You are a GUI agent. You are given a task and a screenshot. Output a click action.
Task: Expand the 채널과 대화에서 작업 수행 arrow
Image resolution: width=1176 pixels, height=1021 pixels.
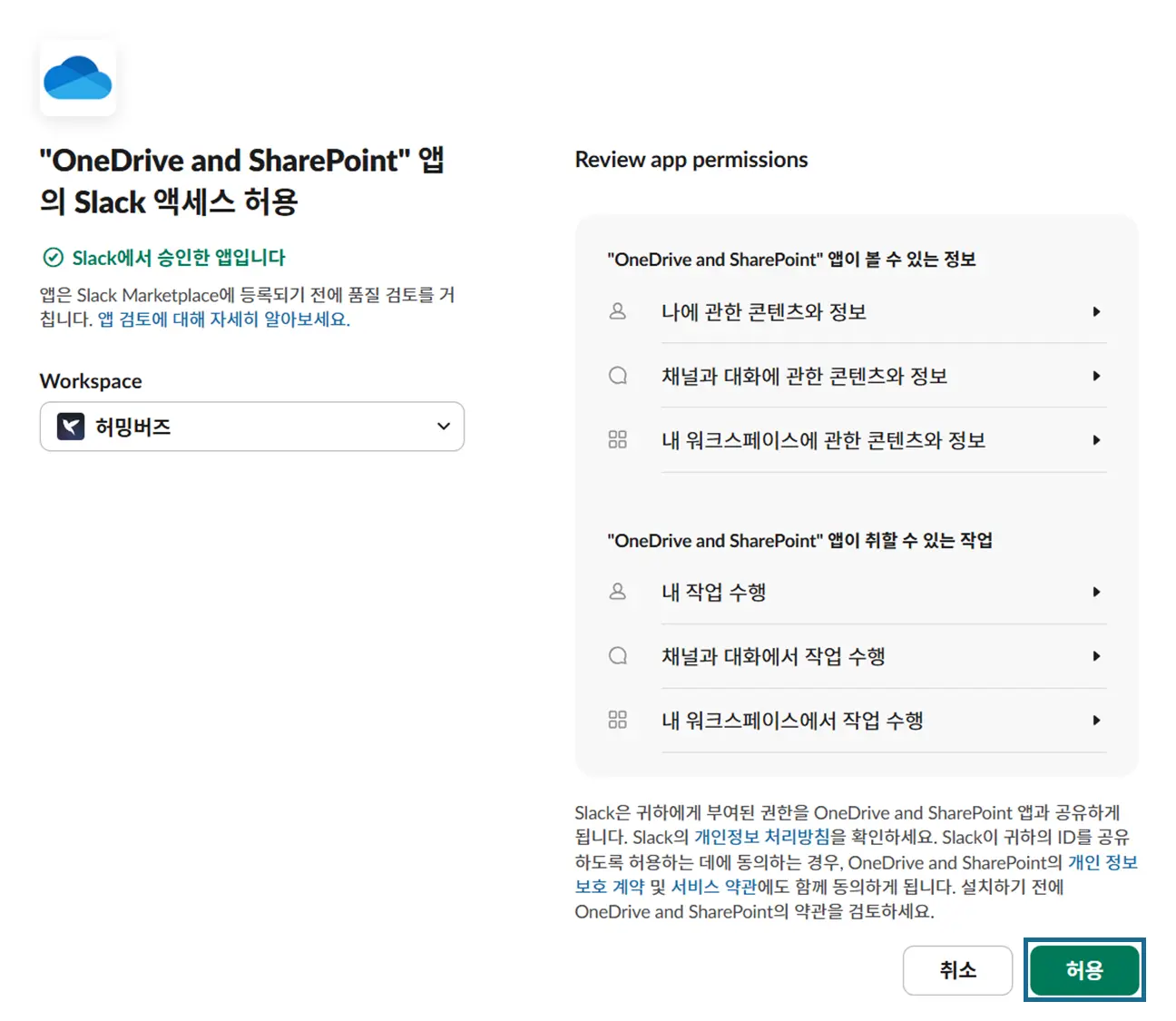click(x=1096, y=656)
